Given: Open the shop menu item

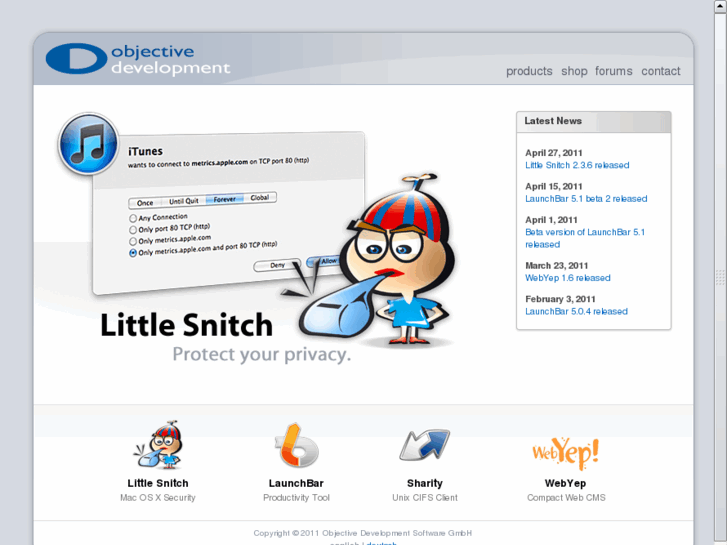Looking at the screenshot, I should [x=574, y=71].
